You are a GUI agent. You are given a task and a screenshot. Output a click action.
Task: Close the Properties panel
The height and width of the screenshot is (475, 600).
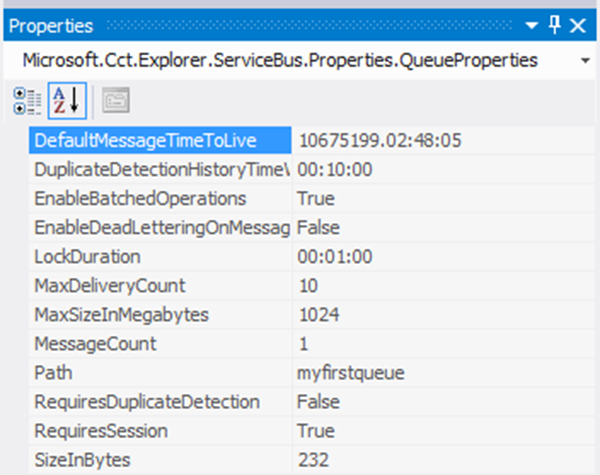(x=579, y=25)
